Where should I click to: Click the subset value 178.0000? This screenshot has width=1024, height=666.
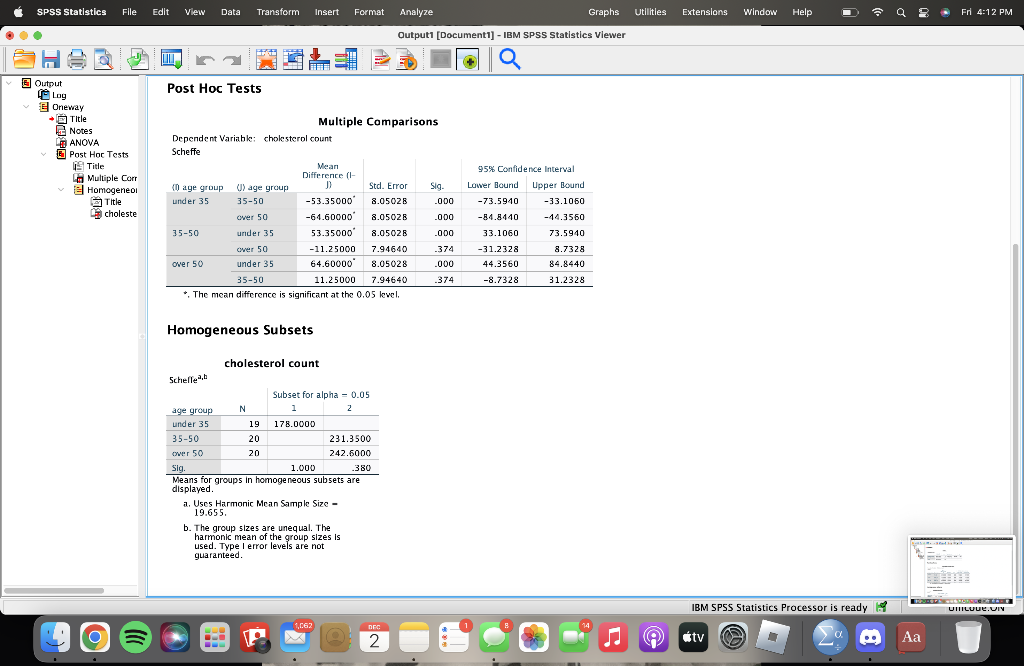coord(295,424)
